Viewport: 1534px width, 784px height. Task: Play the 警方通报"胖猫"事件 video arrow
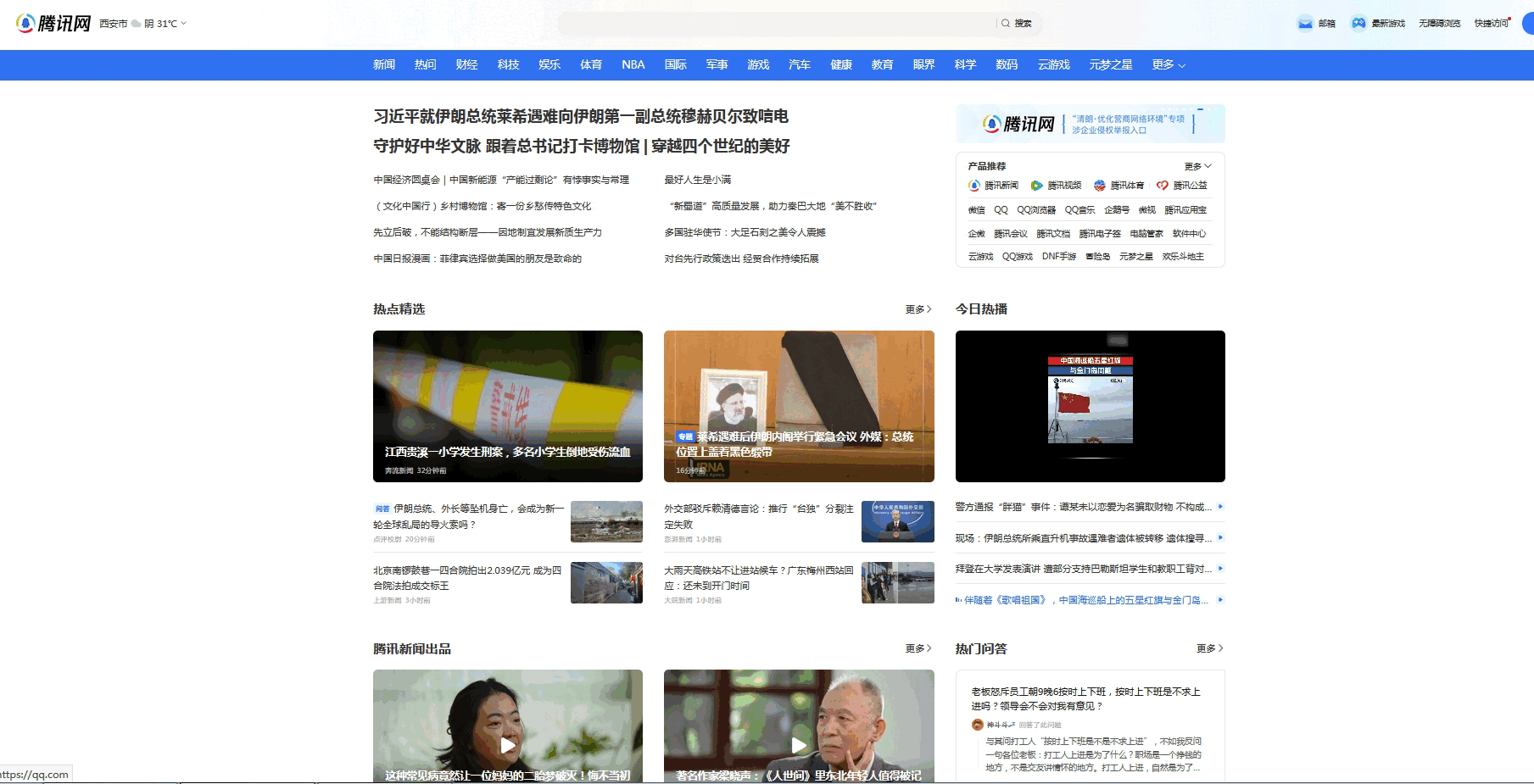coord(1220,507)
